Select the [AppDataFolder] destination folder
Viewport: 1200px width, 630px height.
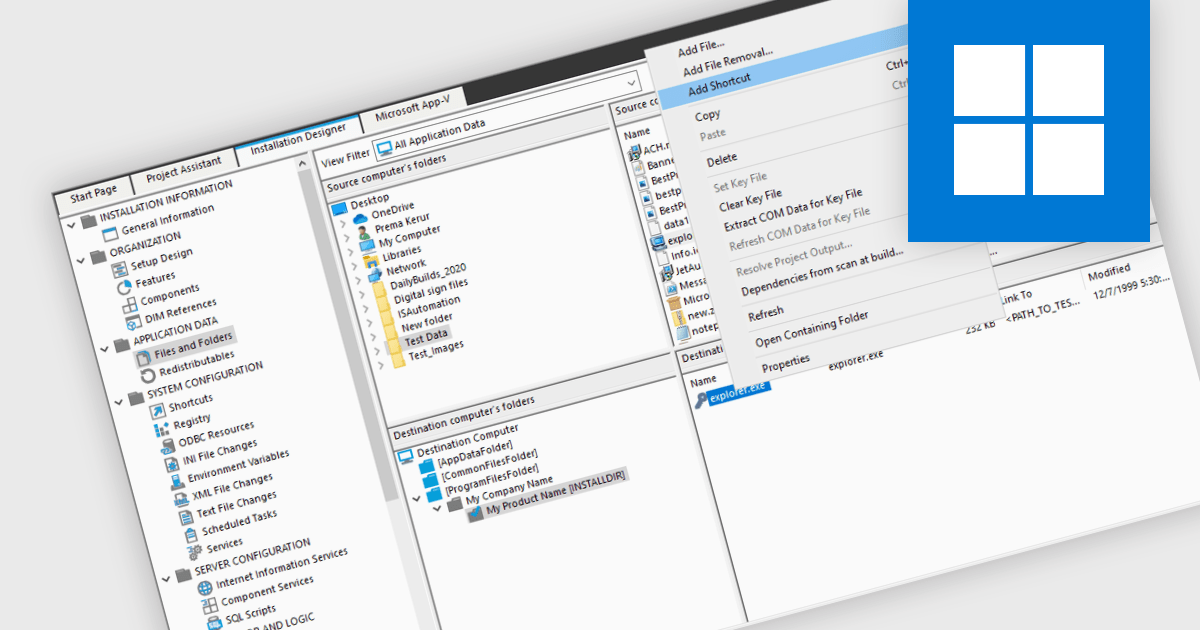(x=474, y=453)
